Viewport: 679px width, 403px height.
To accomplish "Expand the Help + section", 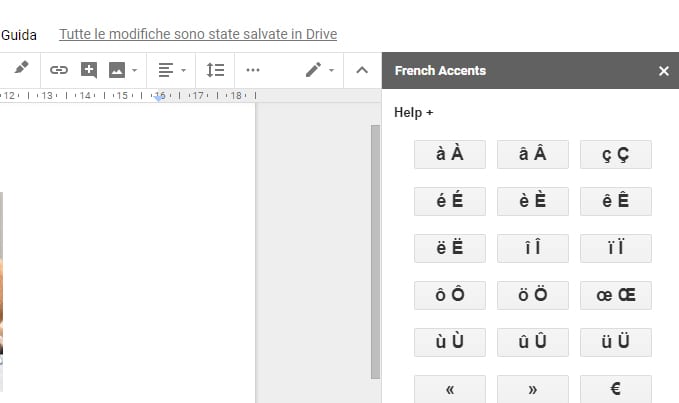I will click(414, 113).
